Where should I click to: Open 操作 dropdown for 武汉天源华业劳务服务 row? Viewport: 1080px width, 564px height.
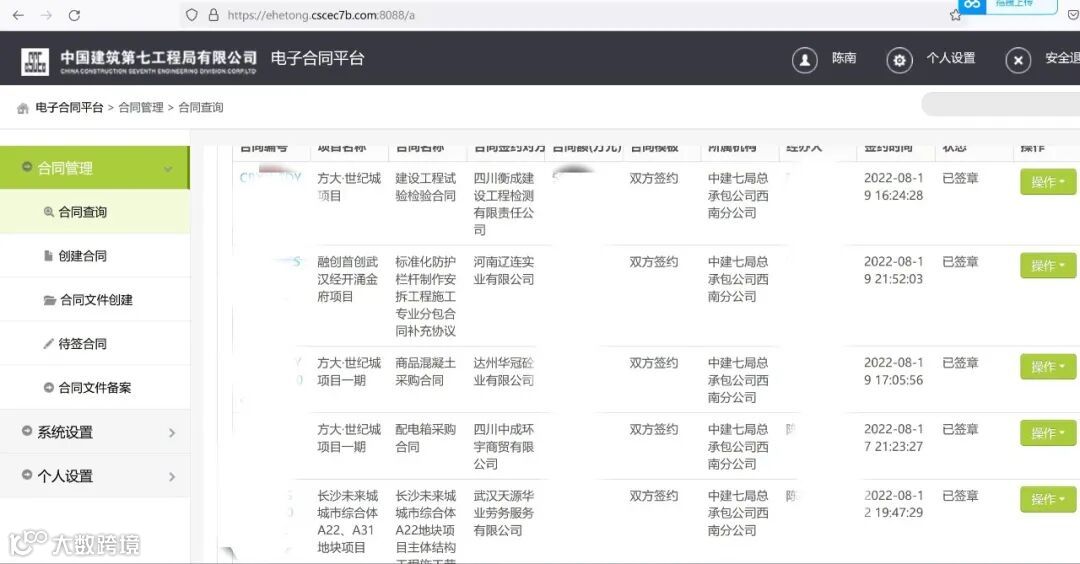tap(1048, 499)
